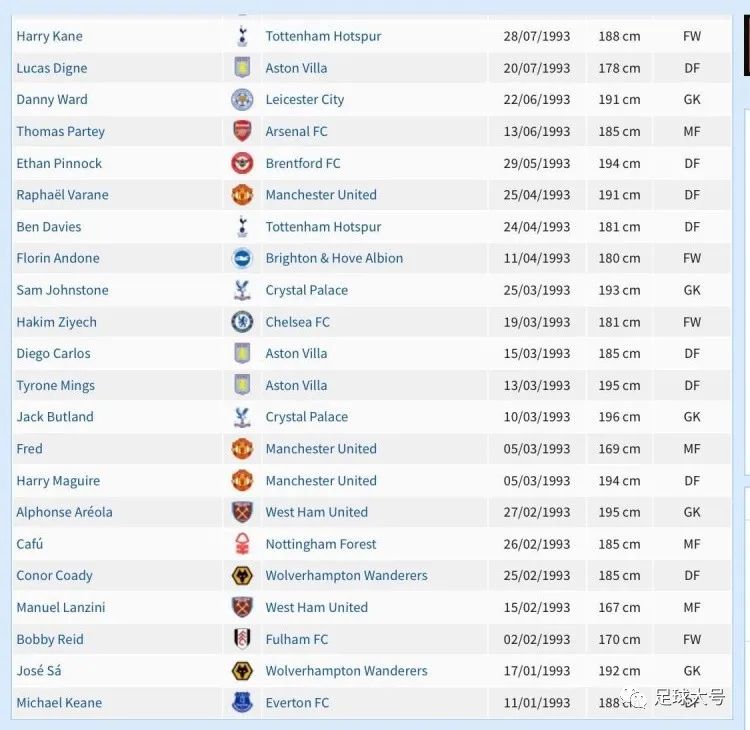Click the Leicester City club name
This screenshot has width=750, height=730.
304,100
